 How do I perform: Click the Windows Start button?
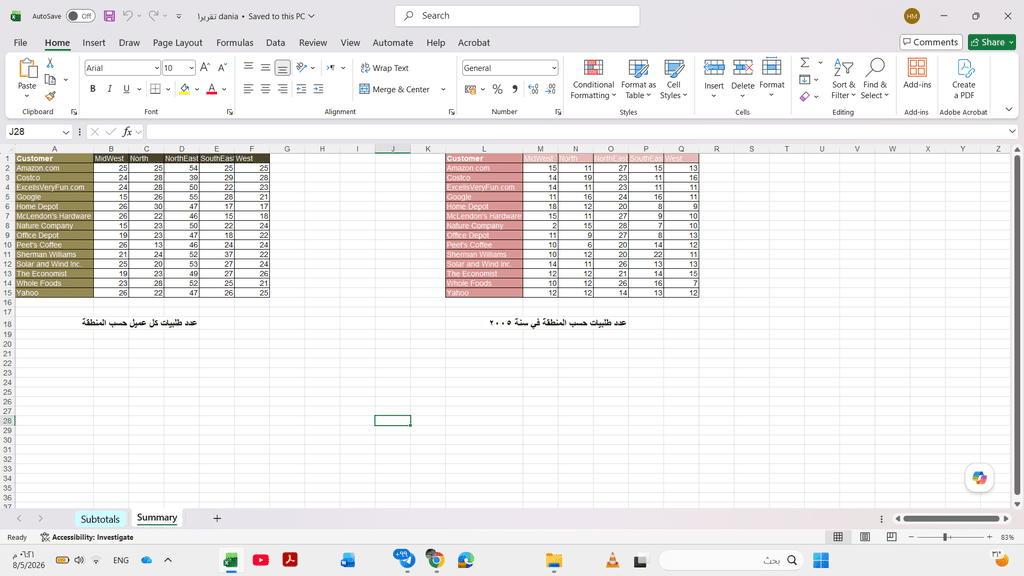click(x=821, y=560)
